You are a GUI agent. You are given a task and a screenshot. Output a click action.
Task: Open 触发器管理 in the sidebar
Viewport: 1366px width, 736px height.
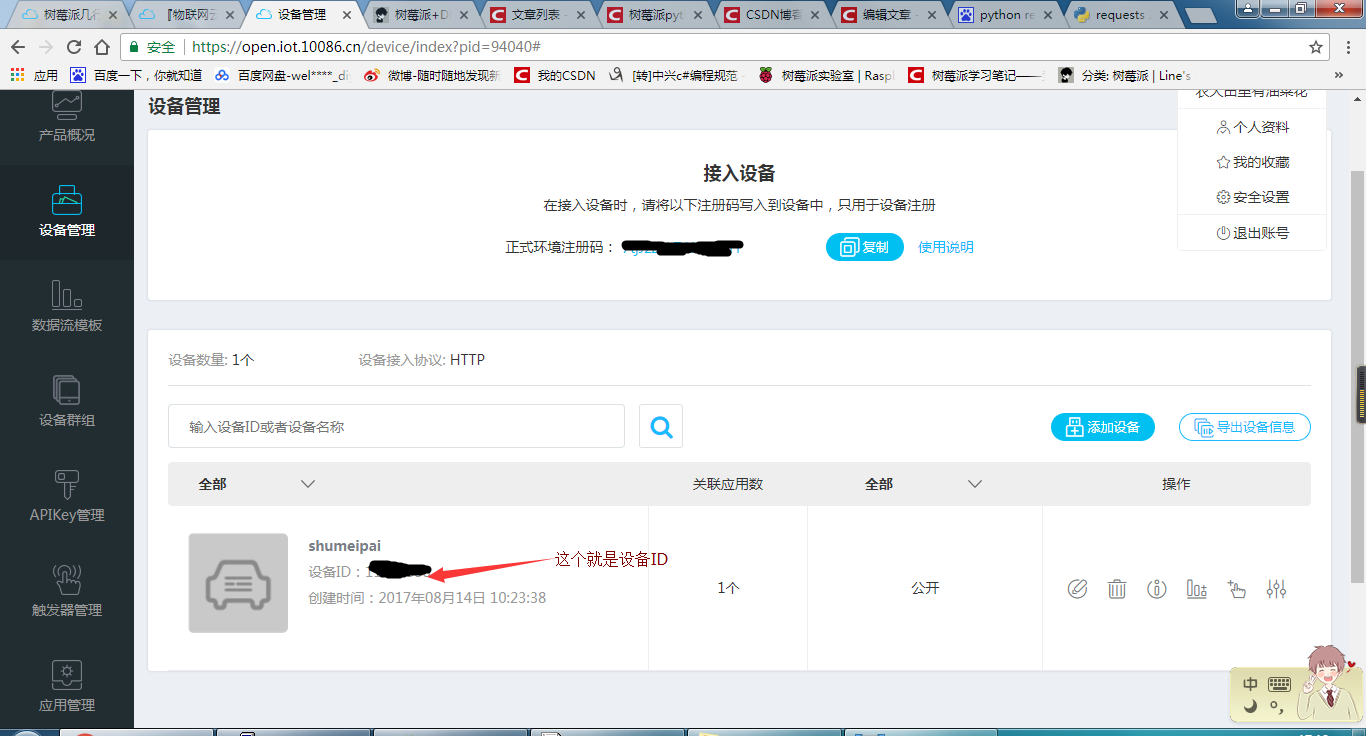[67, 592]
